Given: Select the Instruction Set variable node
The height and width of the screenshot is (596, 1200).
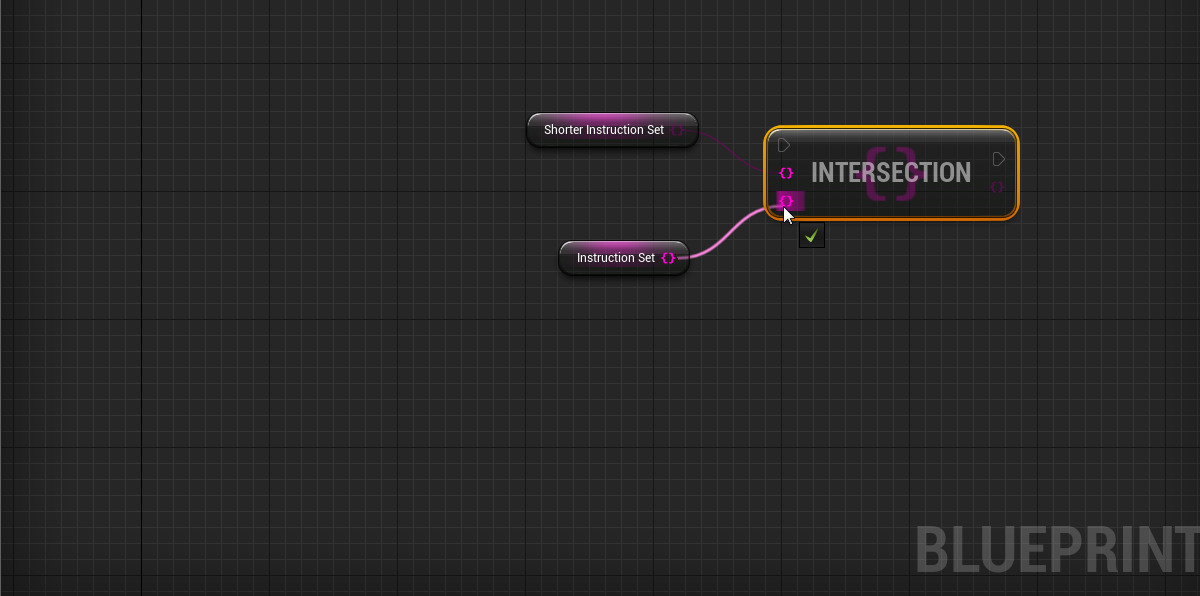Looking at the screenshot, I should point(615,258).
